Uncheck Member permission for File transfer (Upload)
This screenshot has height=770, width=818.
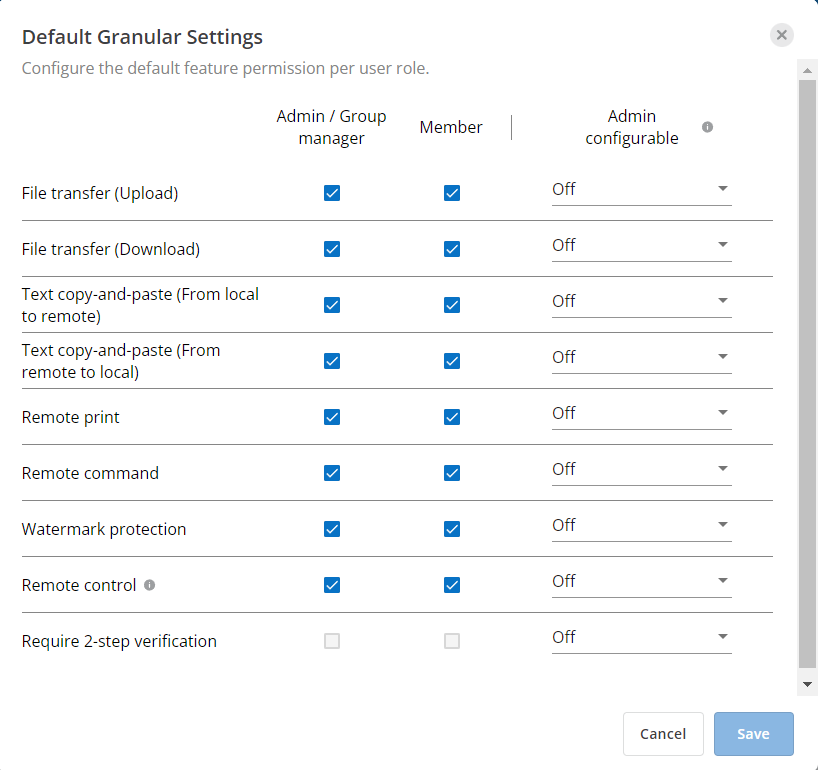click(x=451, y=193)
